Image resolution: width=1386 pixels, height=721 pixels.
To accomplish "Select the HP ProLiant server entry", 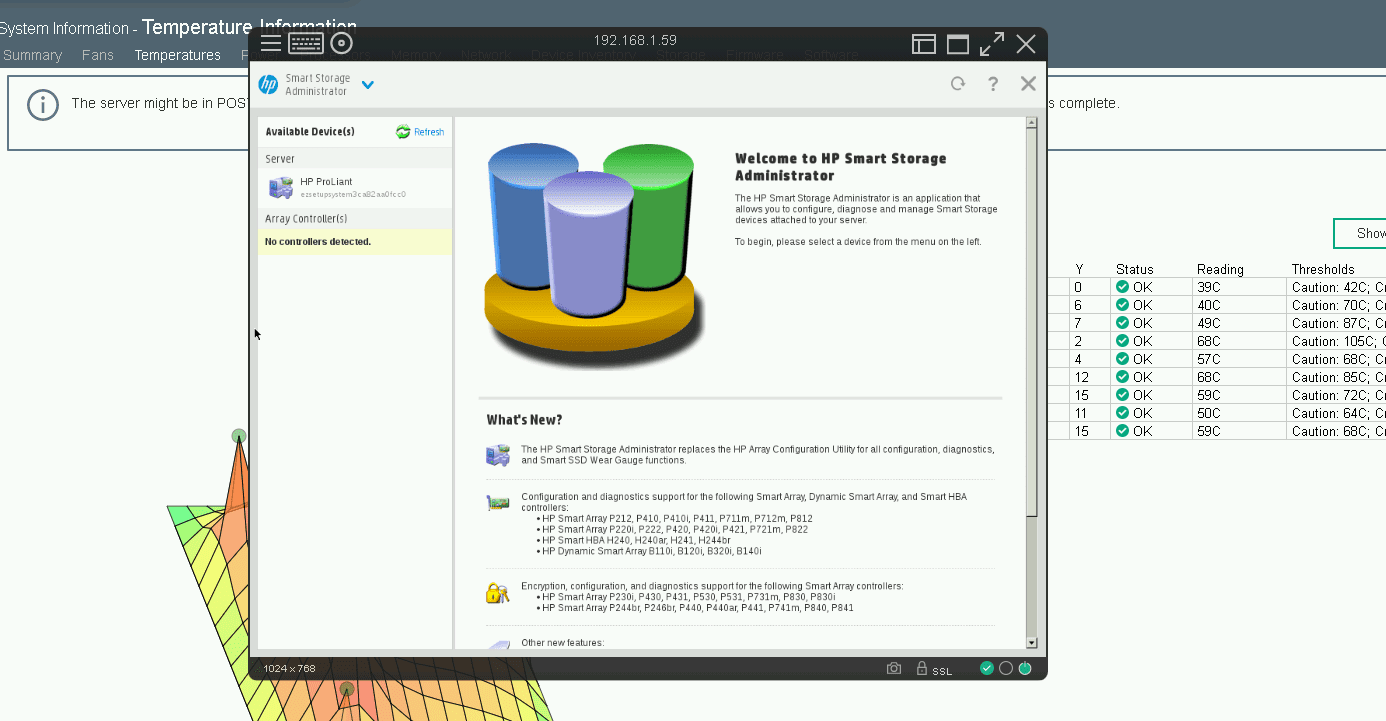I will click(355, 188).
